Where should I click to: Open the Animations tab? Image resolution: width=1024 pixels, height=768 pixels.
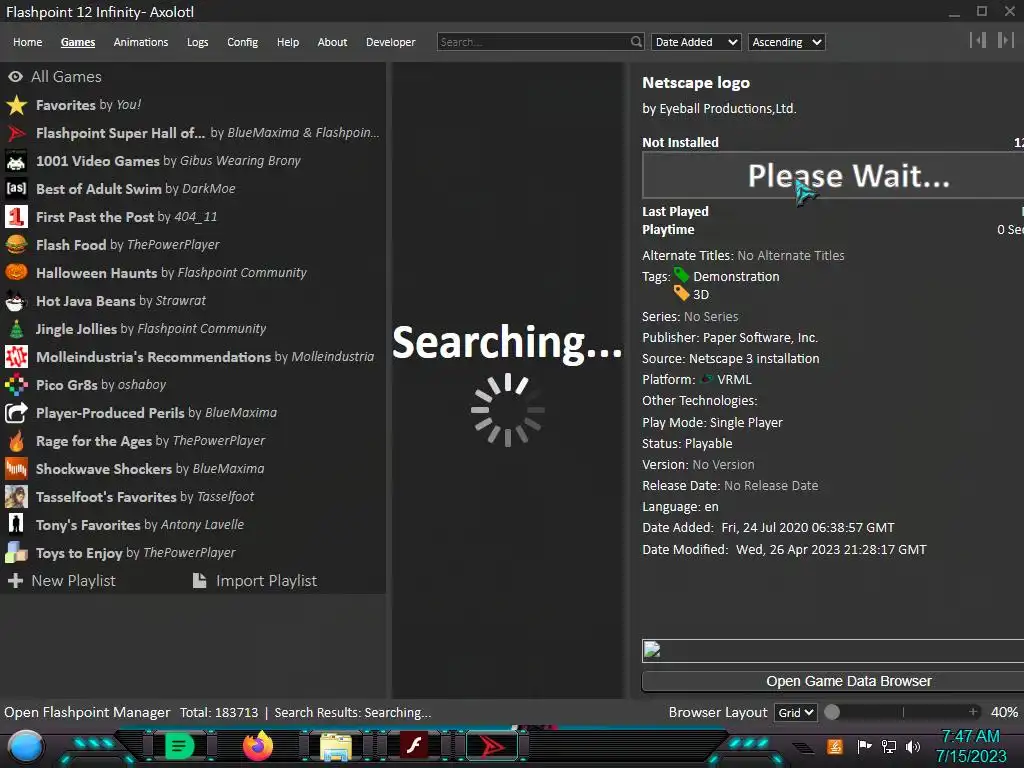140,42
